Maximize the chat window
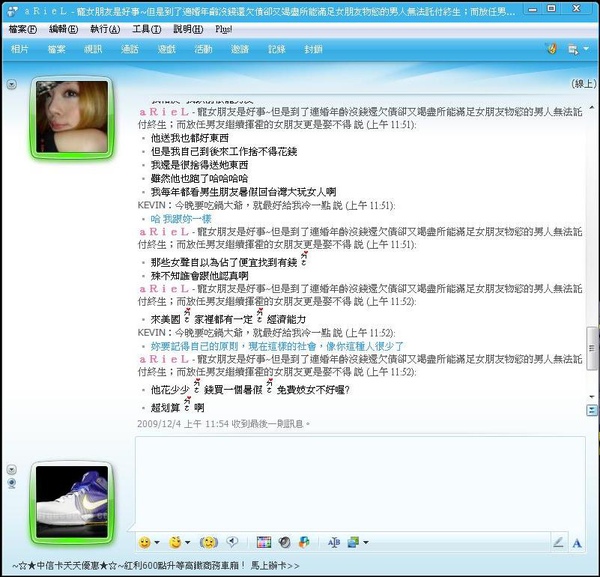The image size is (600, 577). 551,9
